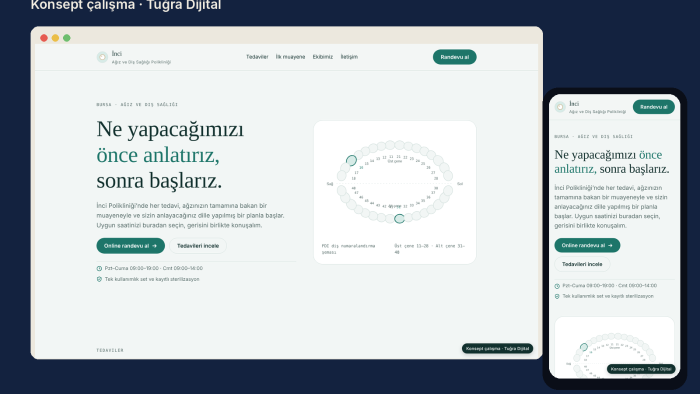This screenshot has height=394, width=700.
Task: Click Randevu al button in desktop header
Action: 454,57
